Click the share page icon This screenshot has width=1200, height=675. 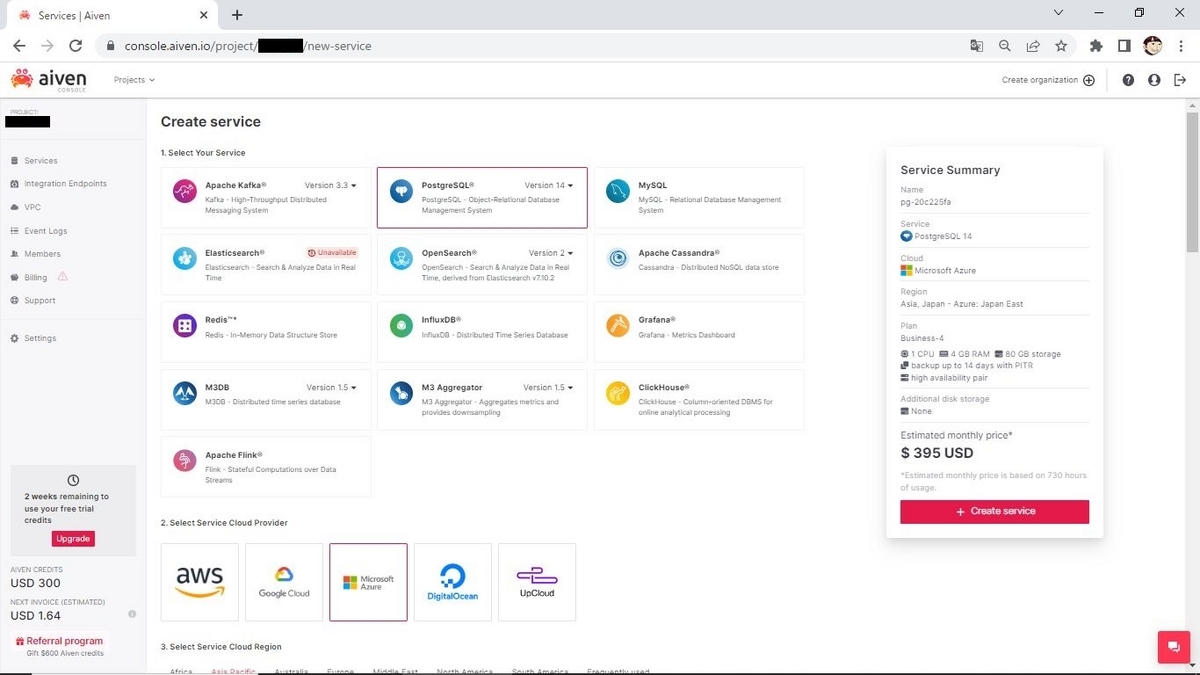tap(1033, 46)
